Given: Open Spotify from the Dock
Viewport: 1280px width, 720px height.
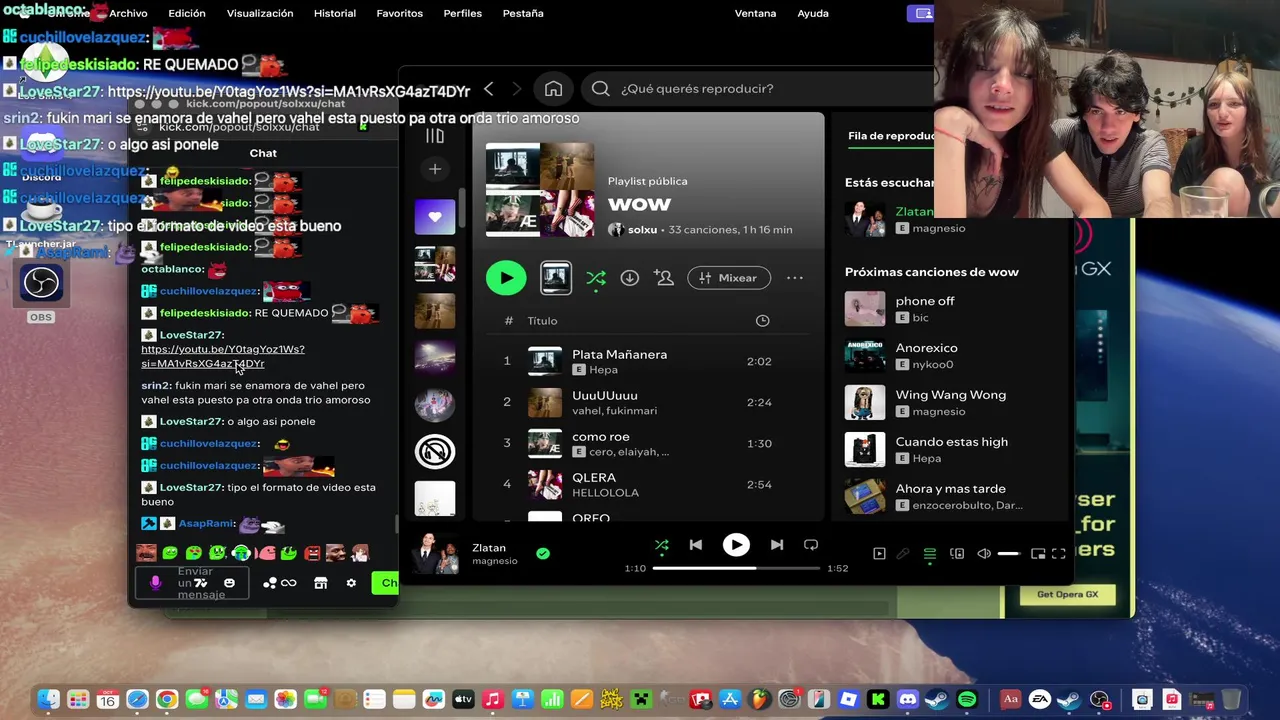Looking at the screenshot, I should pos(967,700).
